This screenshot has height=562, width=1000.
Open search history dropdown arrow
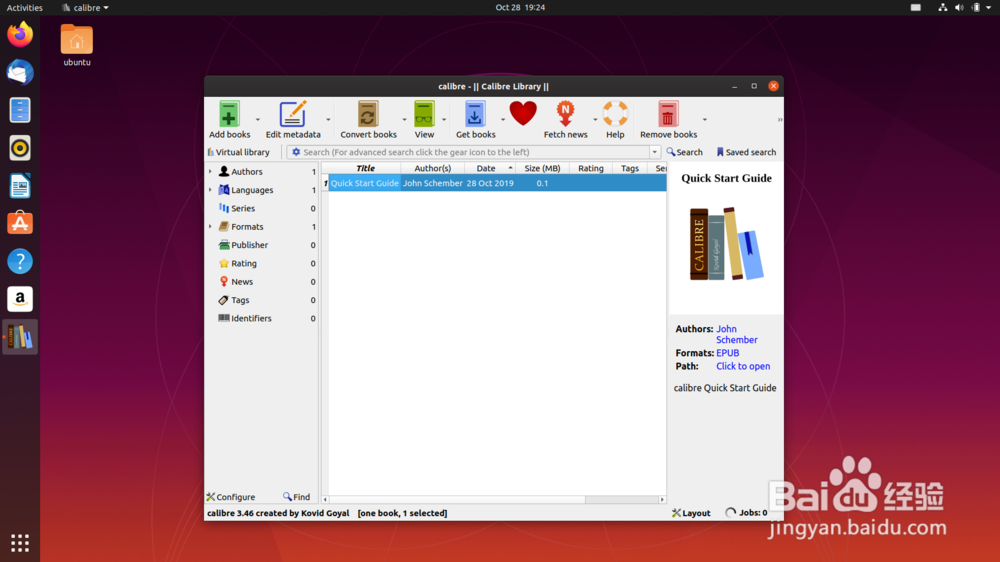pos(654,152)
